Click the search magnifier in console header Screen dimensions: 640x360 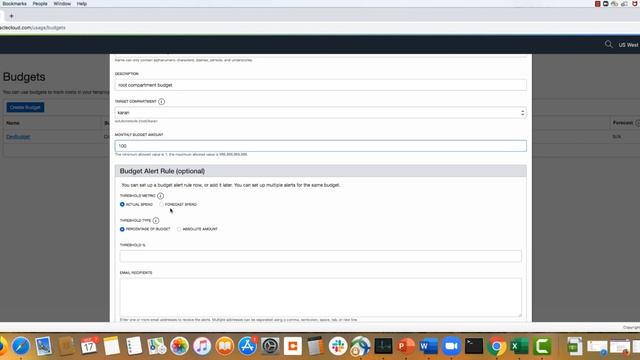[x=609, y=44]
